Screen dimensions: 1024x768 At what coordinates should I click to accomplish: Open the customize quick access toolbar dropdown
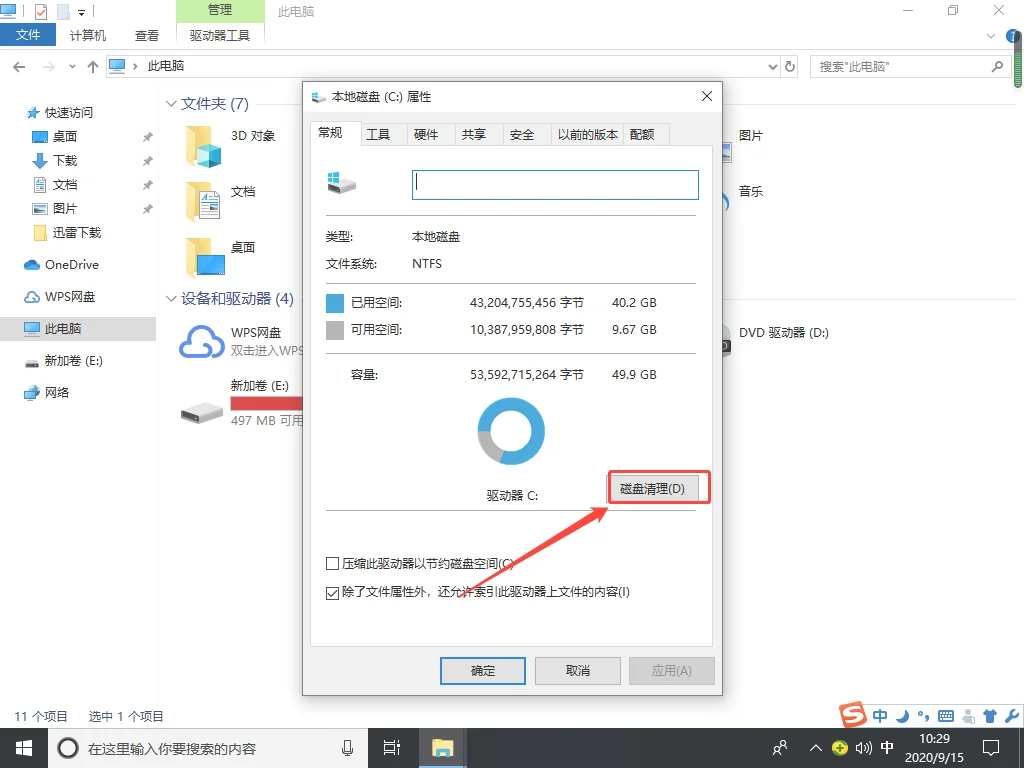point(82,12)
